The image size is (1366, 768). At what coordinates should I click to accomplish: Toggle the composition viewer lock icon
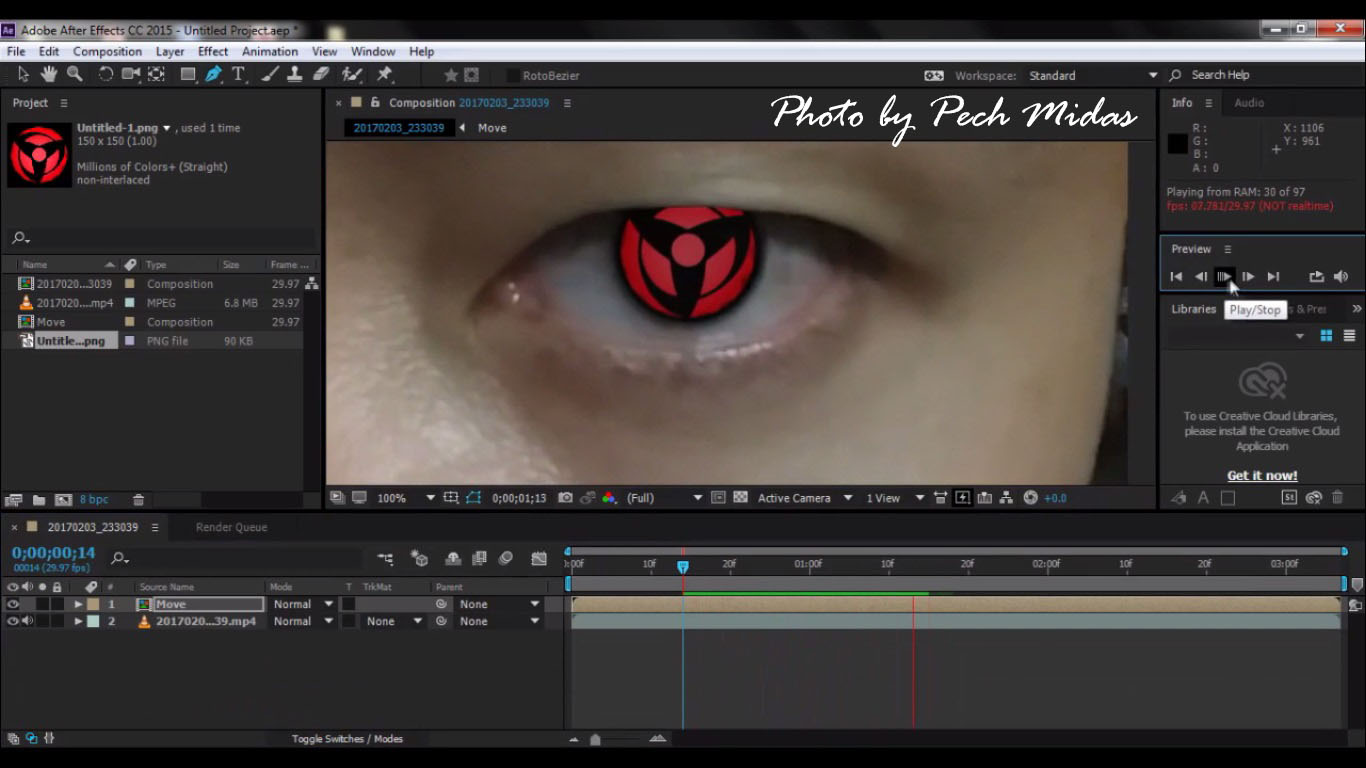[x=376, y=102]
